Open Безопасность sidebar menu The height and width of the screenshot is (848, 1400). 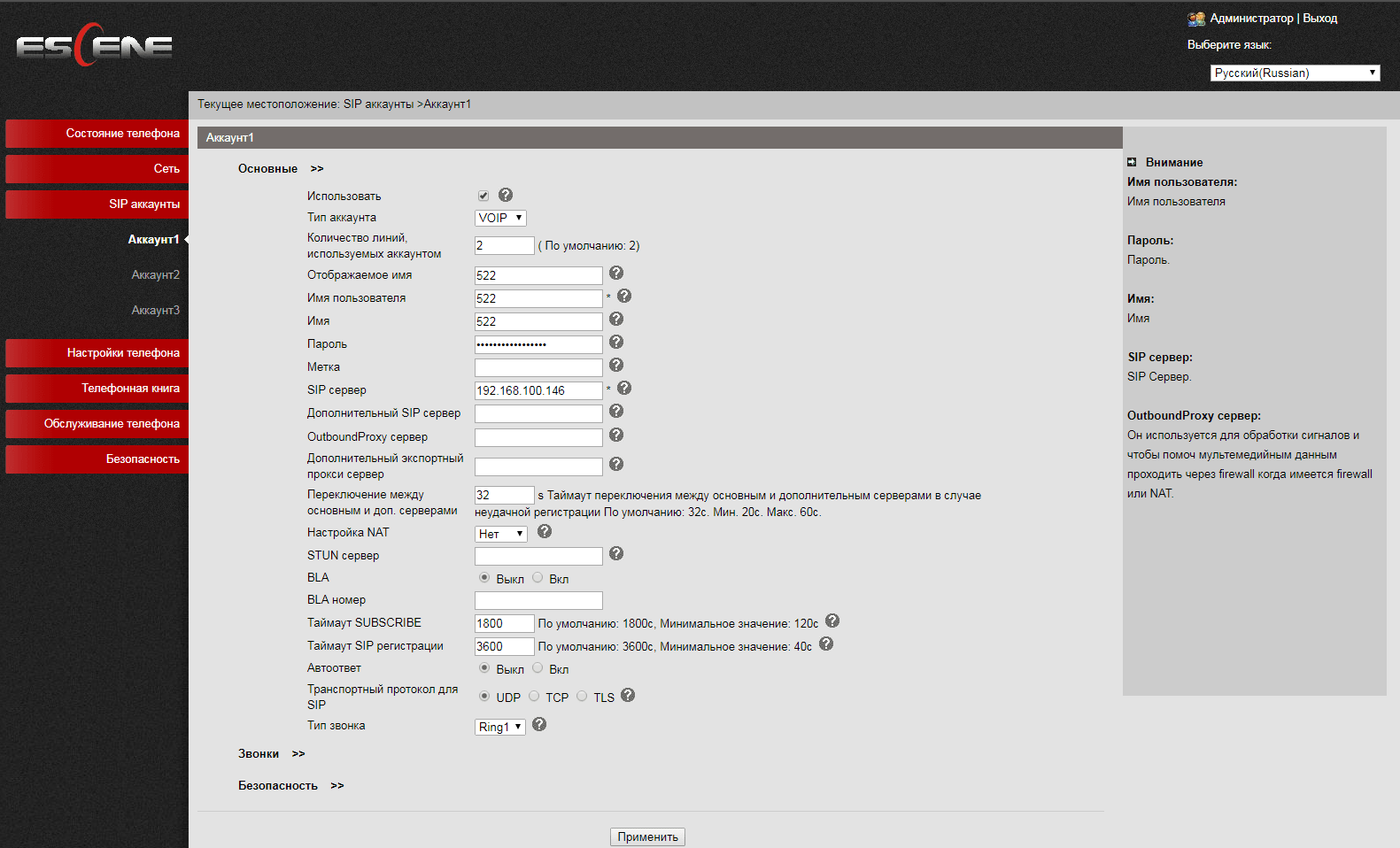click(x=97, y=459)
